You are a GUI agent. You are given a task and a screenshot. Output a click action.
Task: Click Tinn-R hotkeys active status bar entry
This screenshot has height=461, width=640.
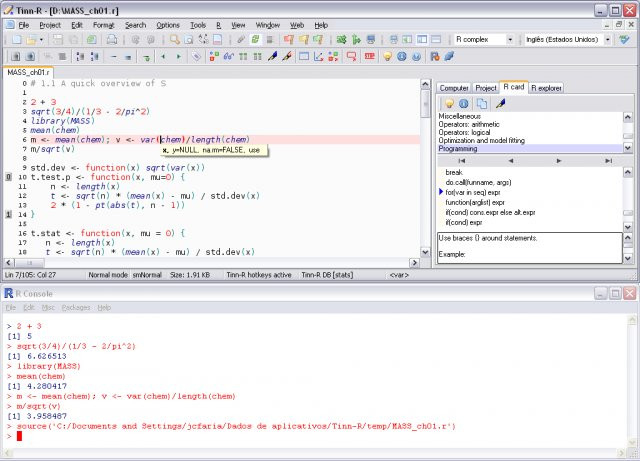click(259, 275)
